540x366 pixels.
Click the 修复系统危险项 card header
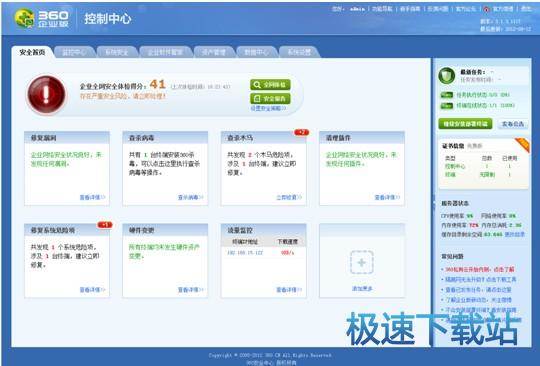tap(67, 230)
